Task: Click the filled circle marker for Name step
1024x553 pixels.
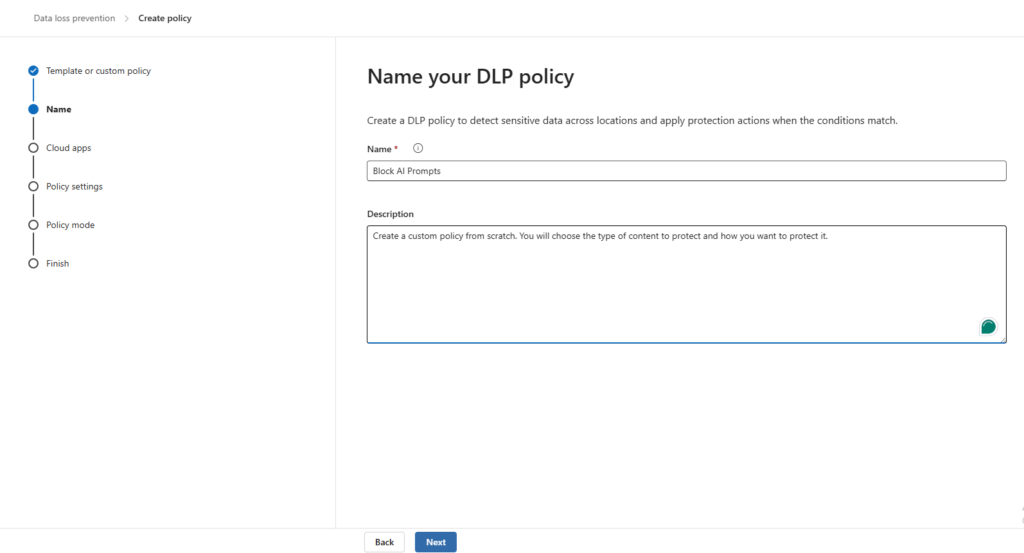Action: tap(33, 109)
